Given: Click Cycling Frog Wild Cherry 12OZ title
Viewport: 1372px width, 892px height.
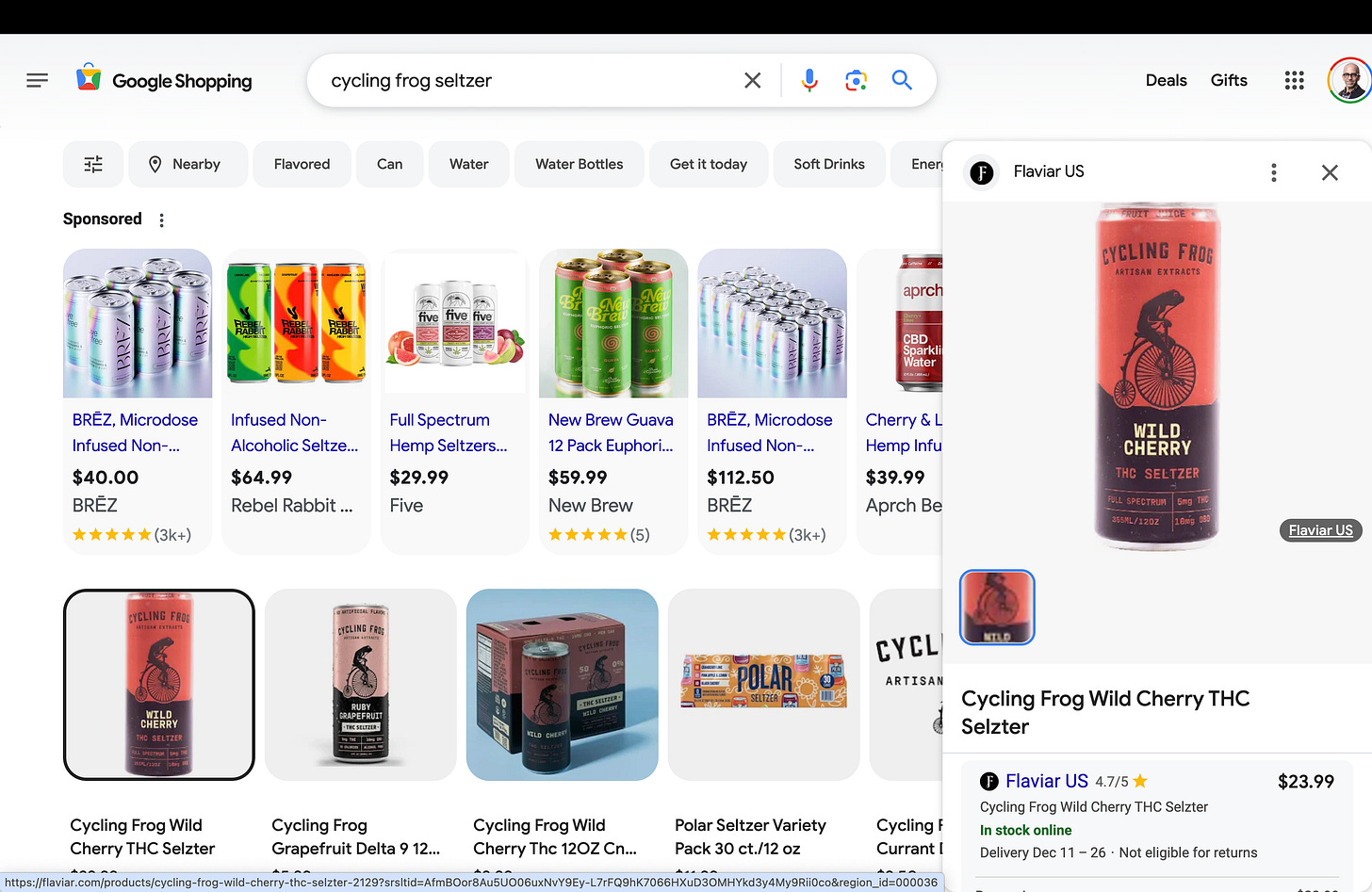Looking at the screenshot, I should pyautogui.click(x=555, y=836).
